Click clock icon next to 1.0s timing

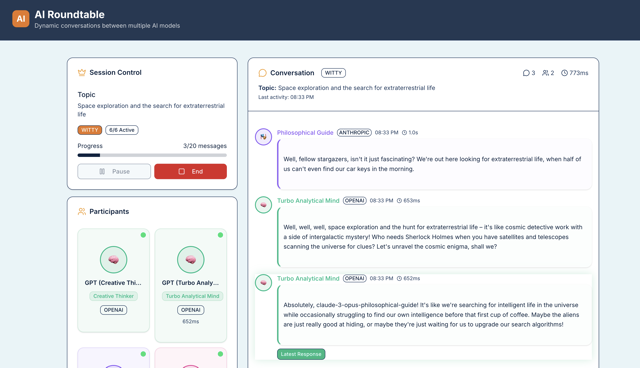tap(404, 133)
